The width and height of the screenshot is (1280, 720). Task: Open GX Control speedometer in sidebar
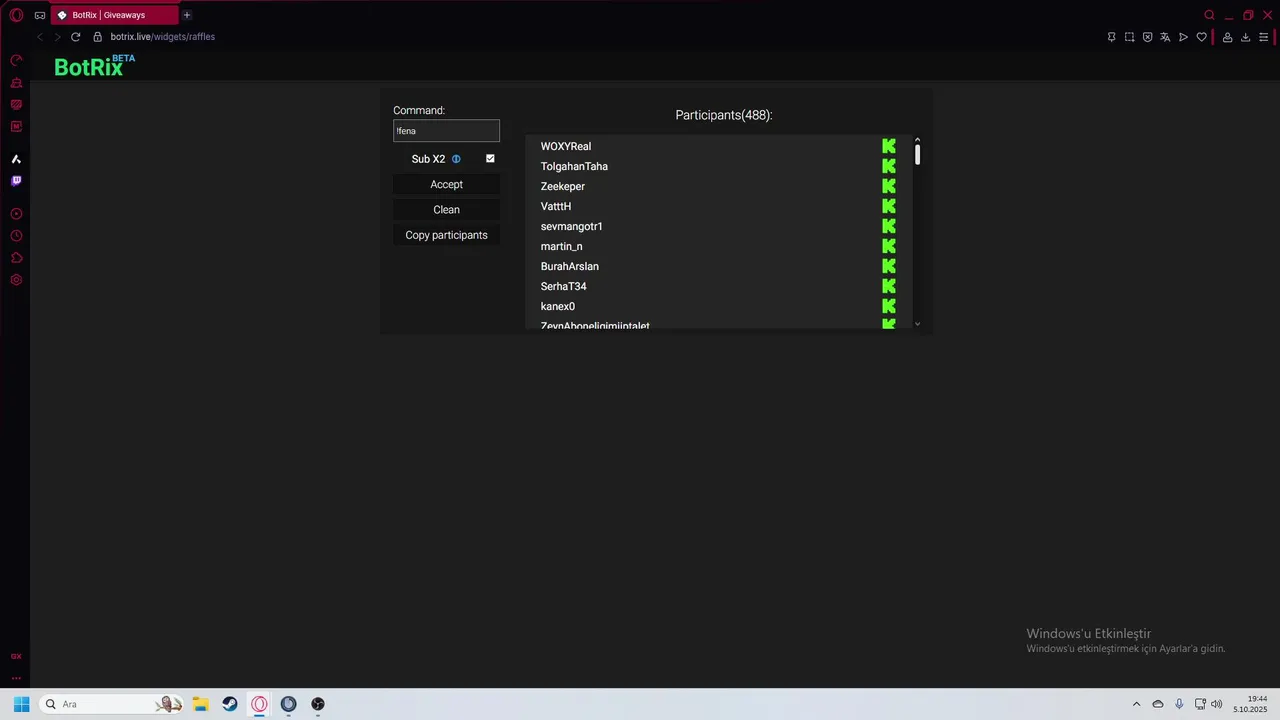tap(16, 61)
